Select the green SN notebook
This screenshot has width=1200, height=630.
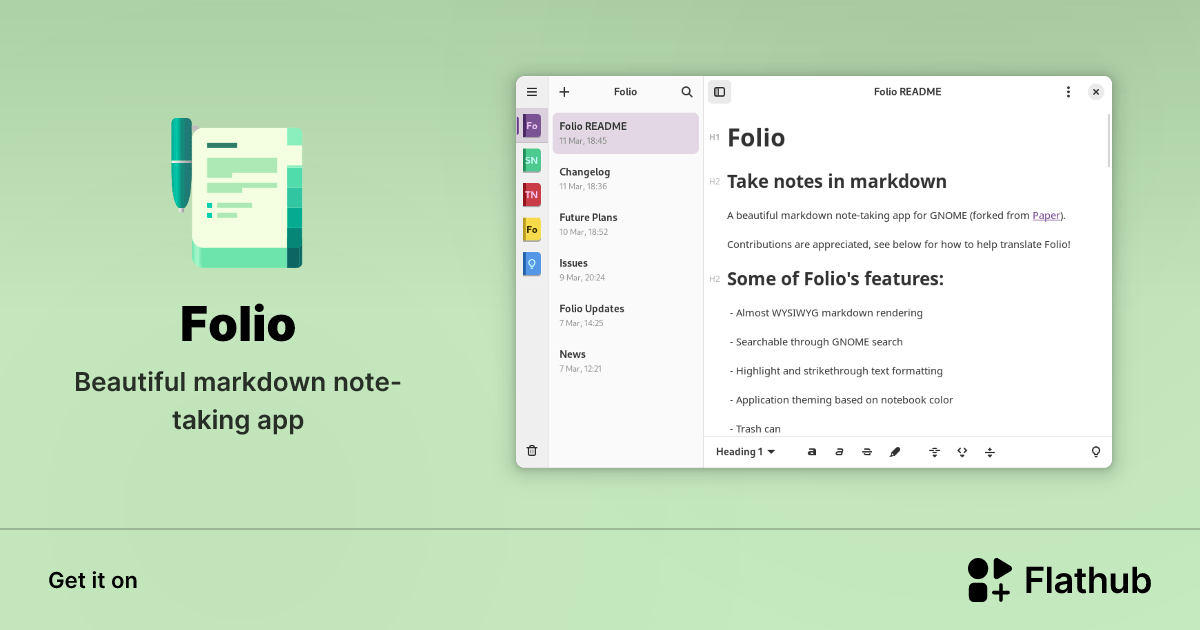coord(532,160)
